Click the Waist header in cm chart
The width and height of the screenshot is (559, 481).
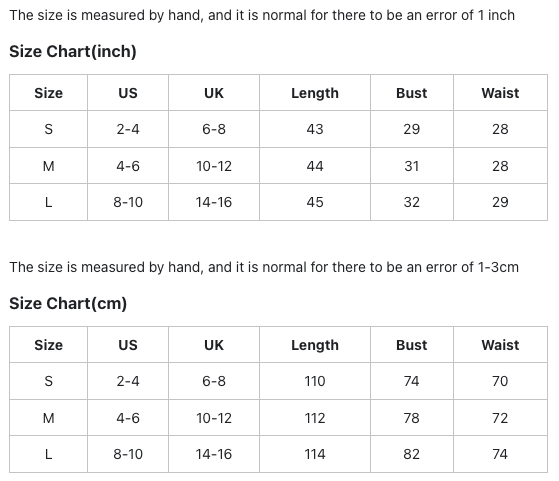pos(500,345)
